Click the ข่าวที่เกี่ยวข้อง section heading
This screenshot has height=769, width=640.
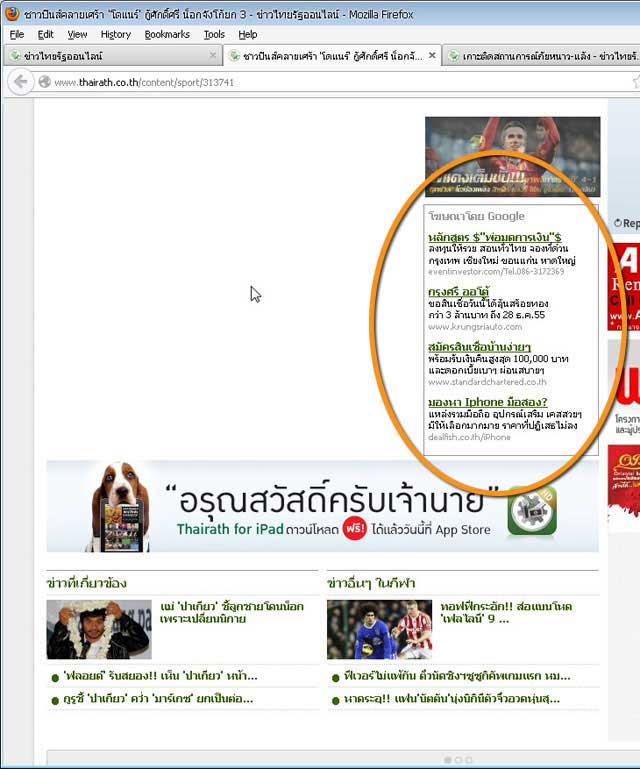[x=86, y=583]
